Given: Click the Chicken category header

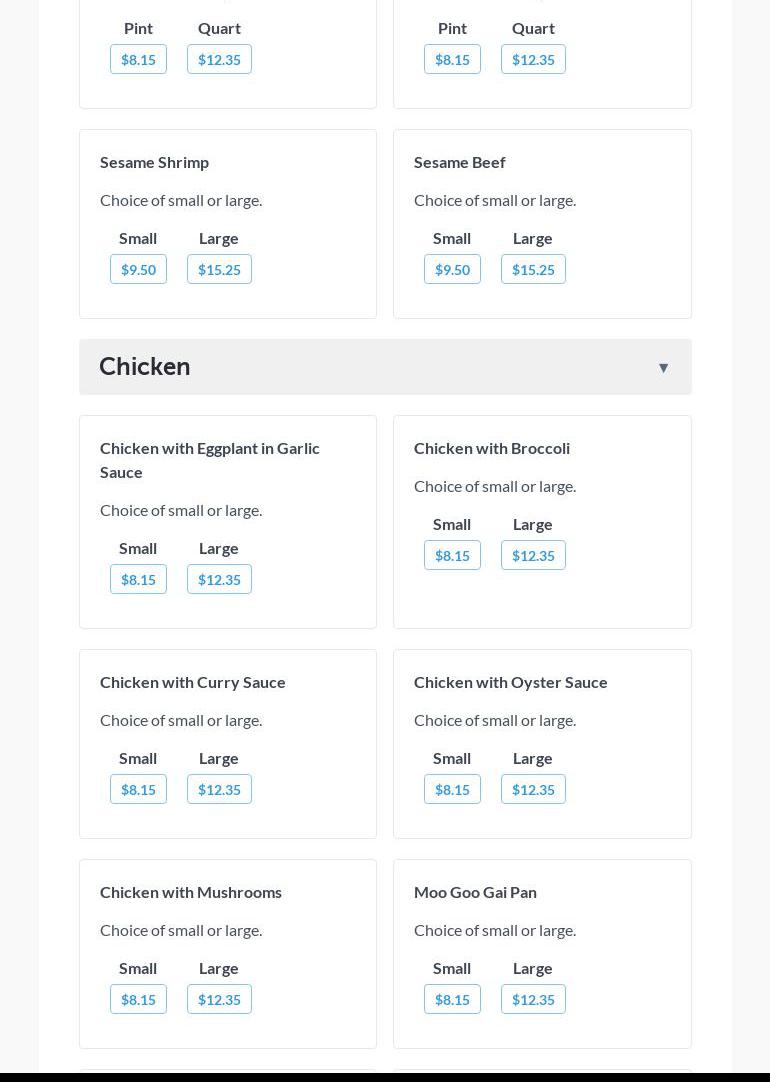Looking at the screenshot, I should tap(145, 366).
